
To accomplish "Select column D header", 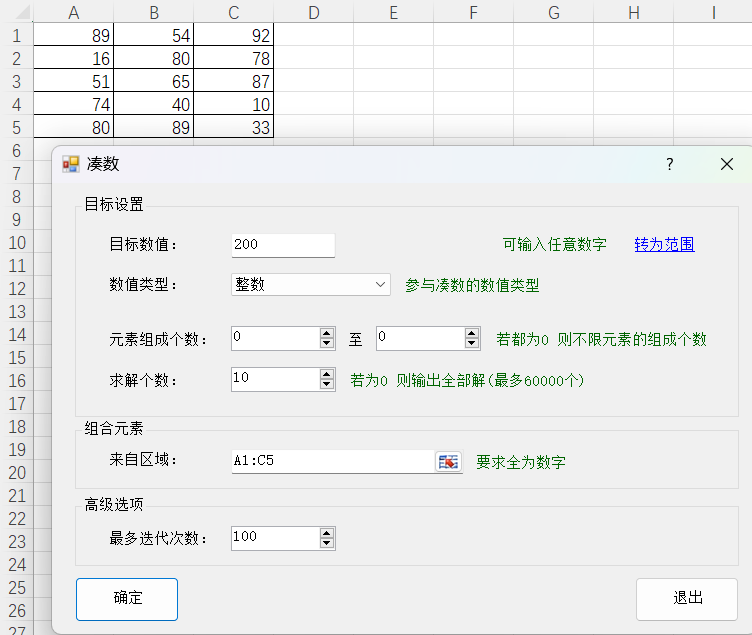I will click(x=314, y=12).
